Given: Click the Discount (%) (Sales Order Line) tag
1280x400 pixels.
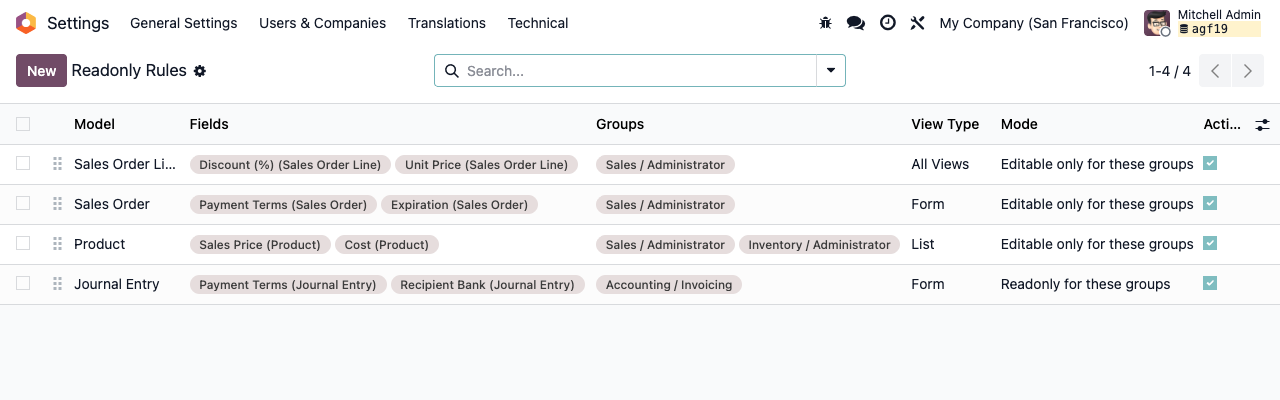Looking at the screenshot, I should (290, 165).
